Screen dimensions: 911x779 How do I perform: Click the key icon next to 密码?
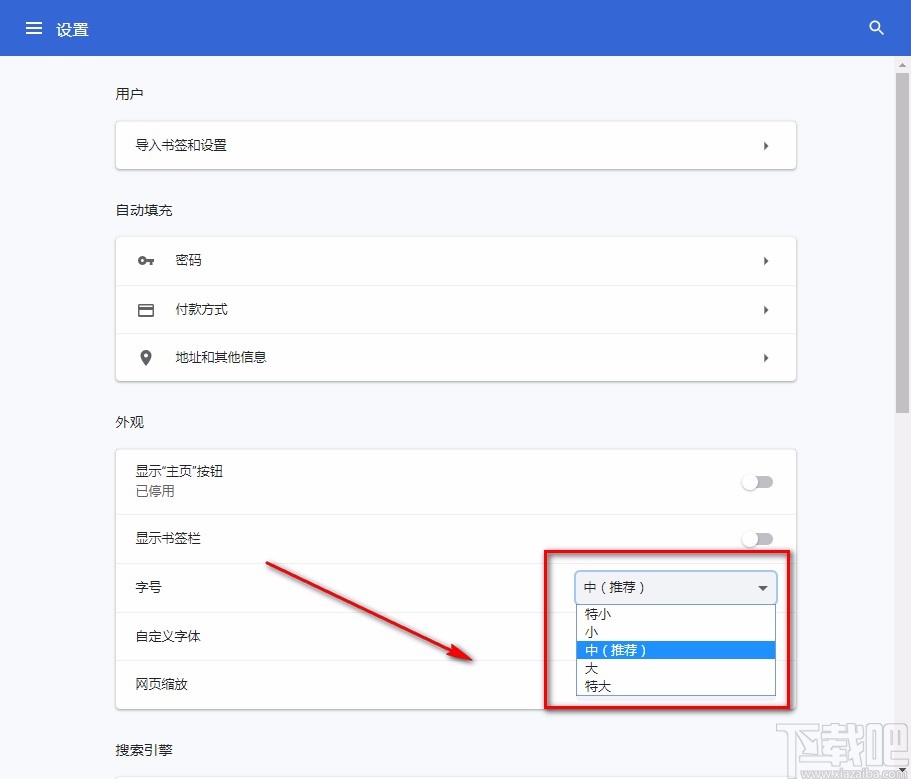pos(146,260)
